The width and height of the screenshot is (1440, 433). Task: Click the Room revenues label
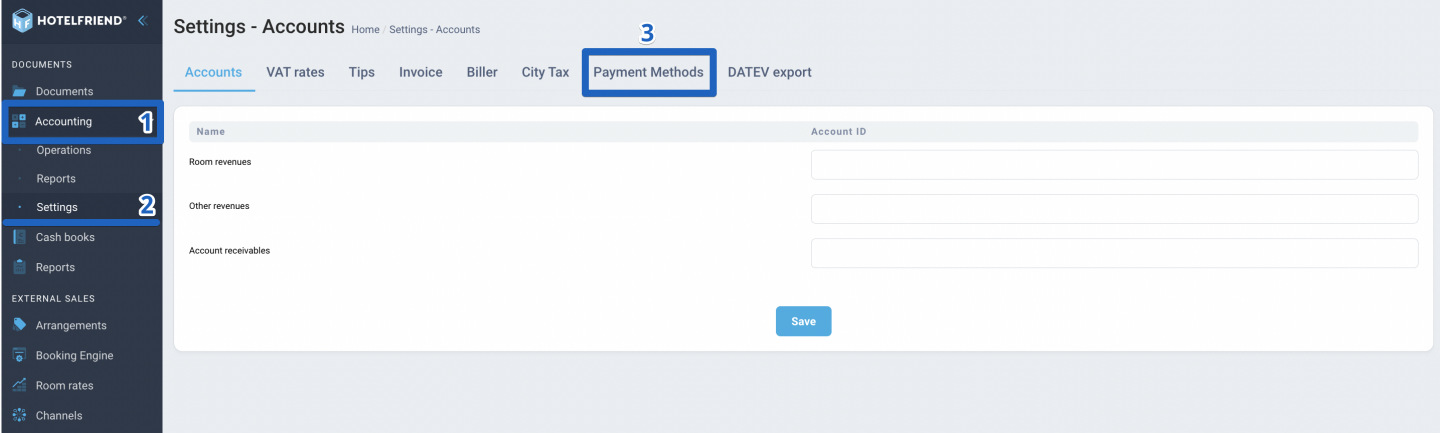point(220,161)
